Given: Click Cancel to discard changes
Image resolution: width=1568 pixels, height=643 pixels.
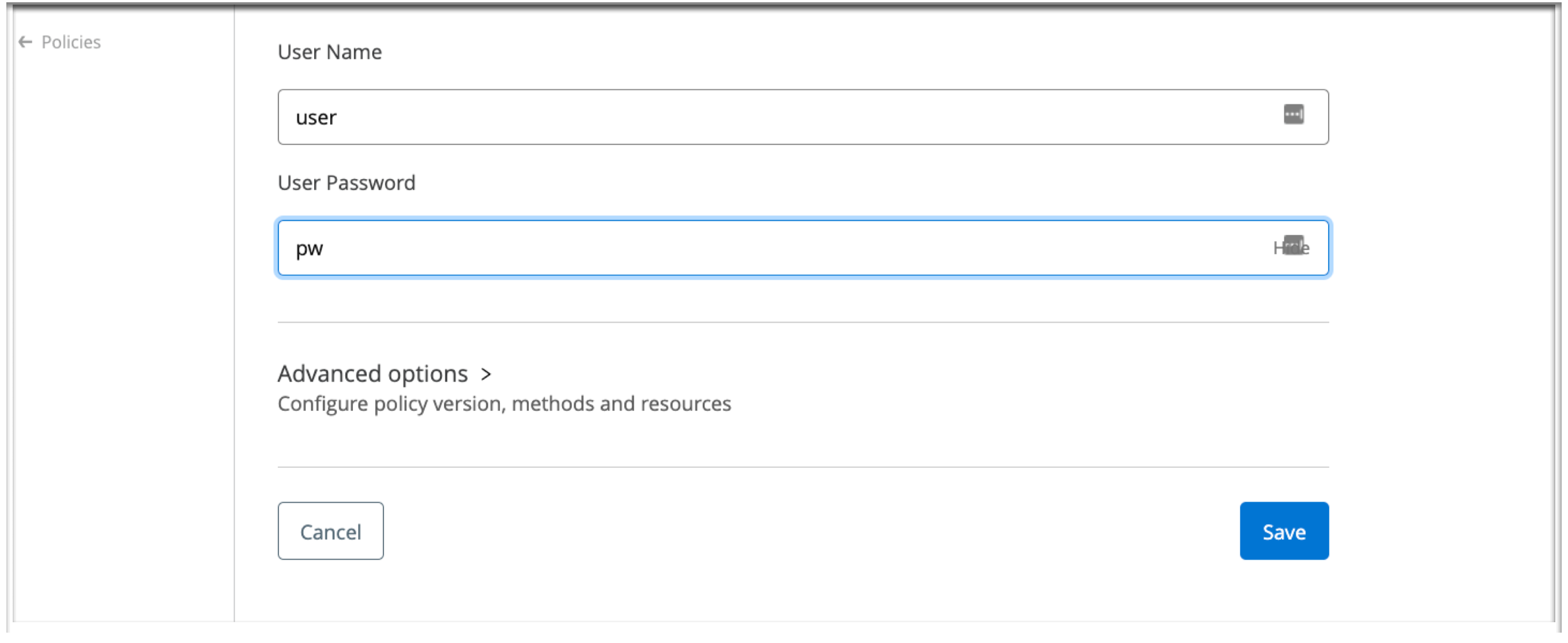Looking at the screenshot, I should click(330, 531).
